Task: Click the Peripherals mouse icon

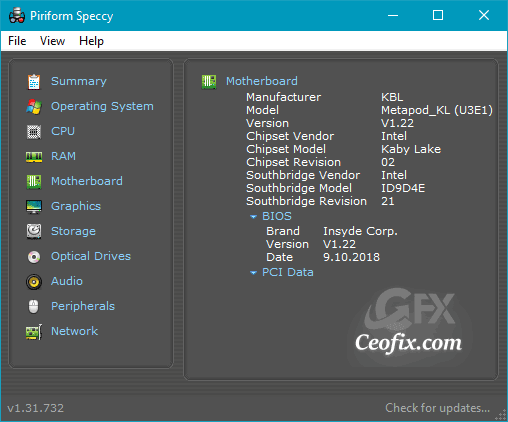Action: tap(34, 306)
